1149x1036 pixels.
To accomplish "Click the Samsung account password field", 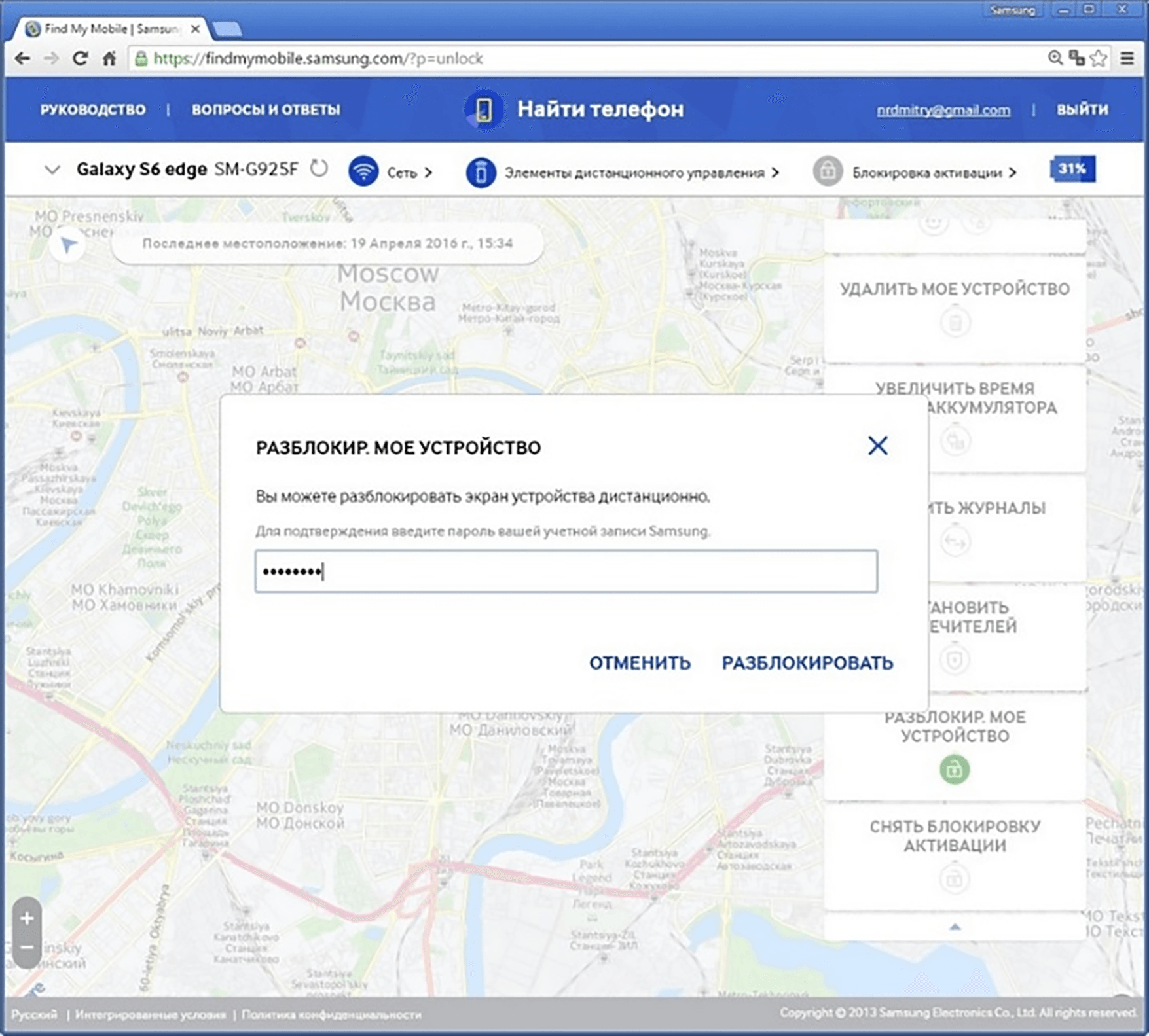I will tap(566, 571).
